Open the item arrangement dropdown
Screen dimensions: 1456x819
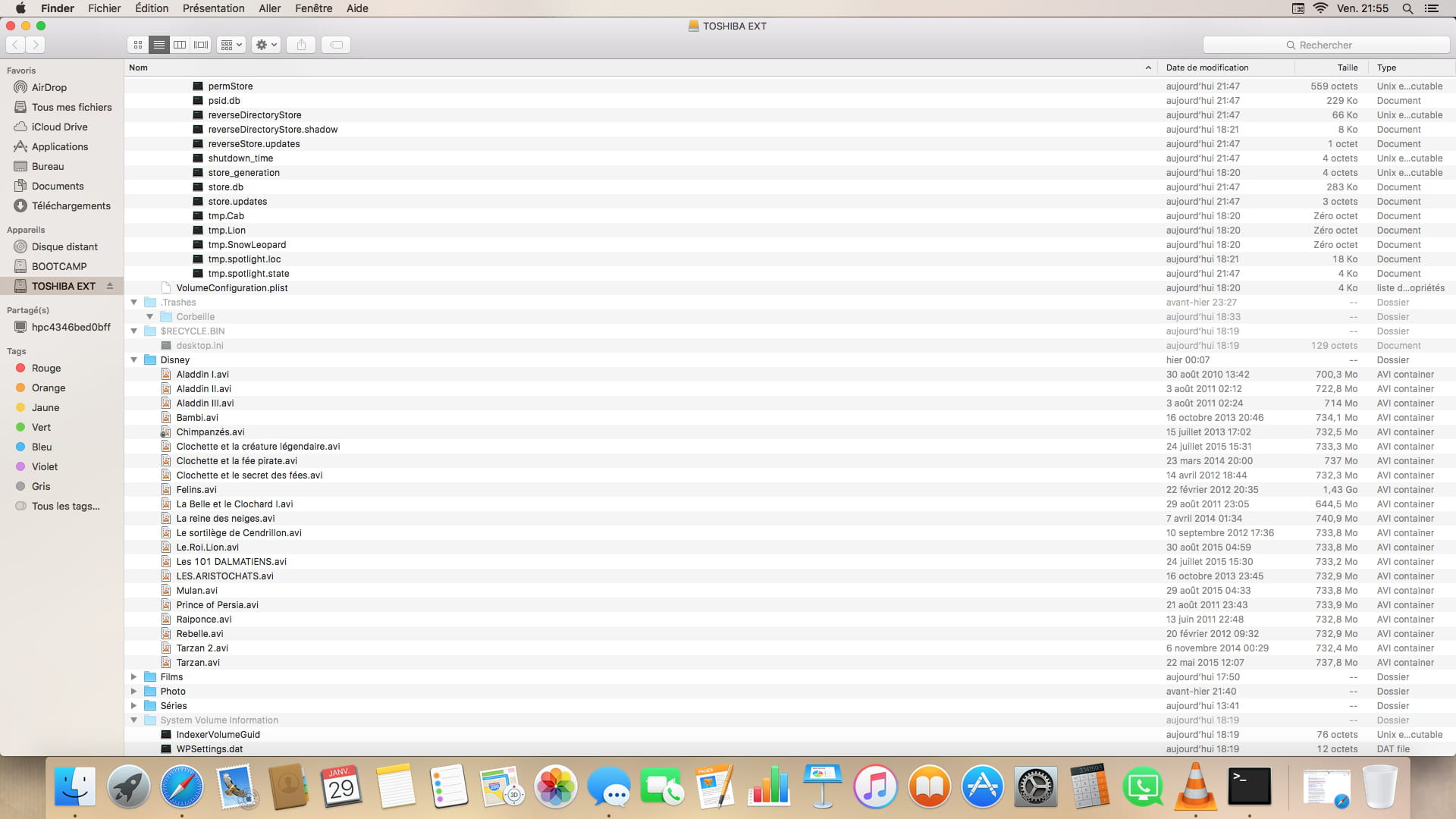tap(231, 45)
